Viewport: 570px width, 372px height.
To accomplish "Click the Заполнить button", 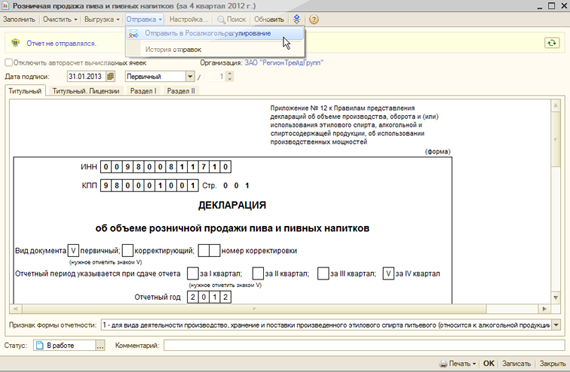I will (19, 19).
